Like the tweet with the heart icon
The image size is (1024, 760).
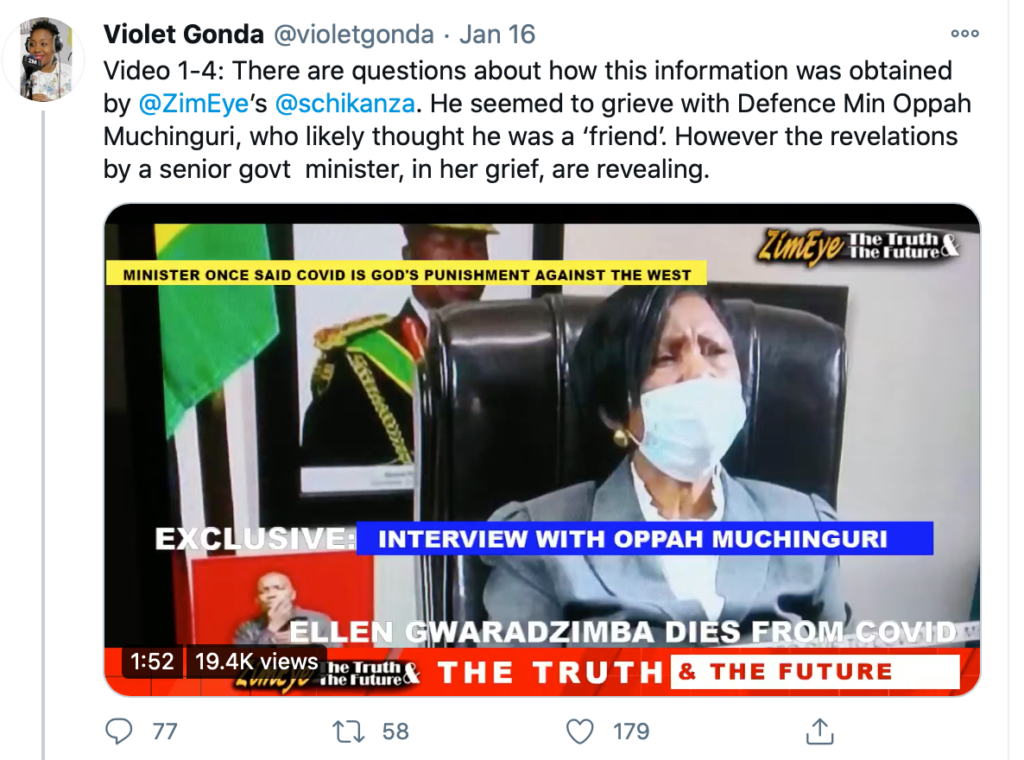579,731
